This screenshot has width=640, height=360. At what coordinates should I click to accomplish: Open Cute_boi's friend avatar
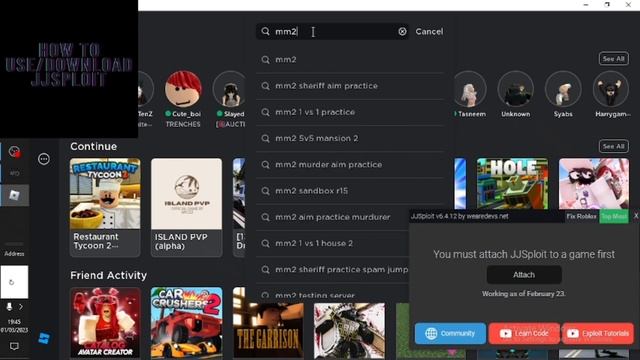(183, 89)
